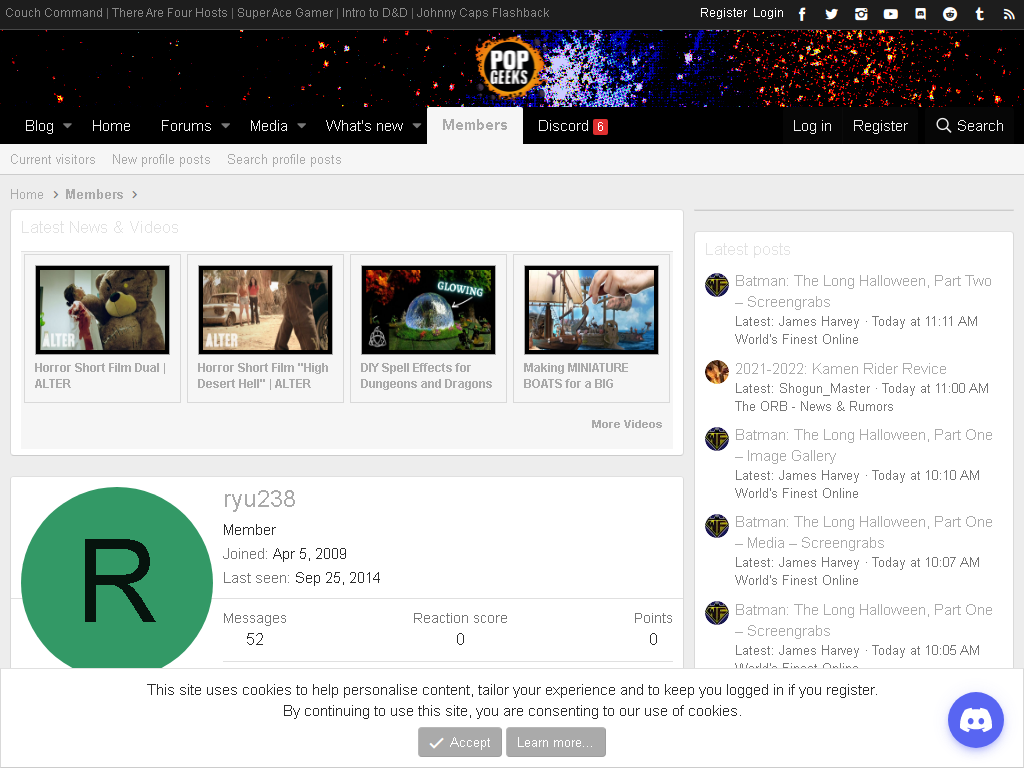Expand the What's new dropdown arrow
The height and width of the screenshot is (768, 1024).
coord(417,126)
